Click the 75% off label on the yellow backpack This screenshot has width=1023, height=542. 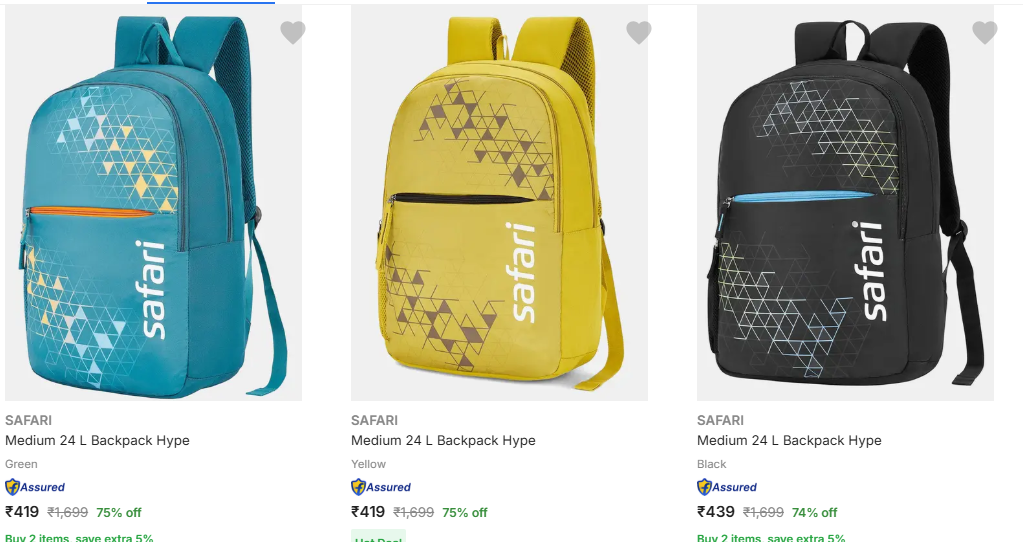(x=465, y=512)
